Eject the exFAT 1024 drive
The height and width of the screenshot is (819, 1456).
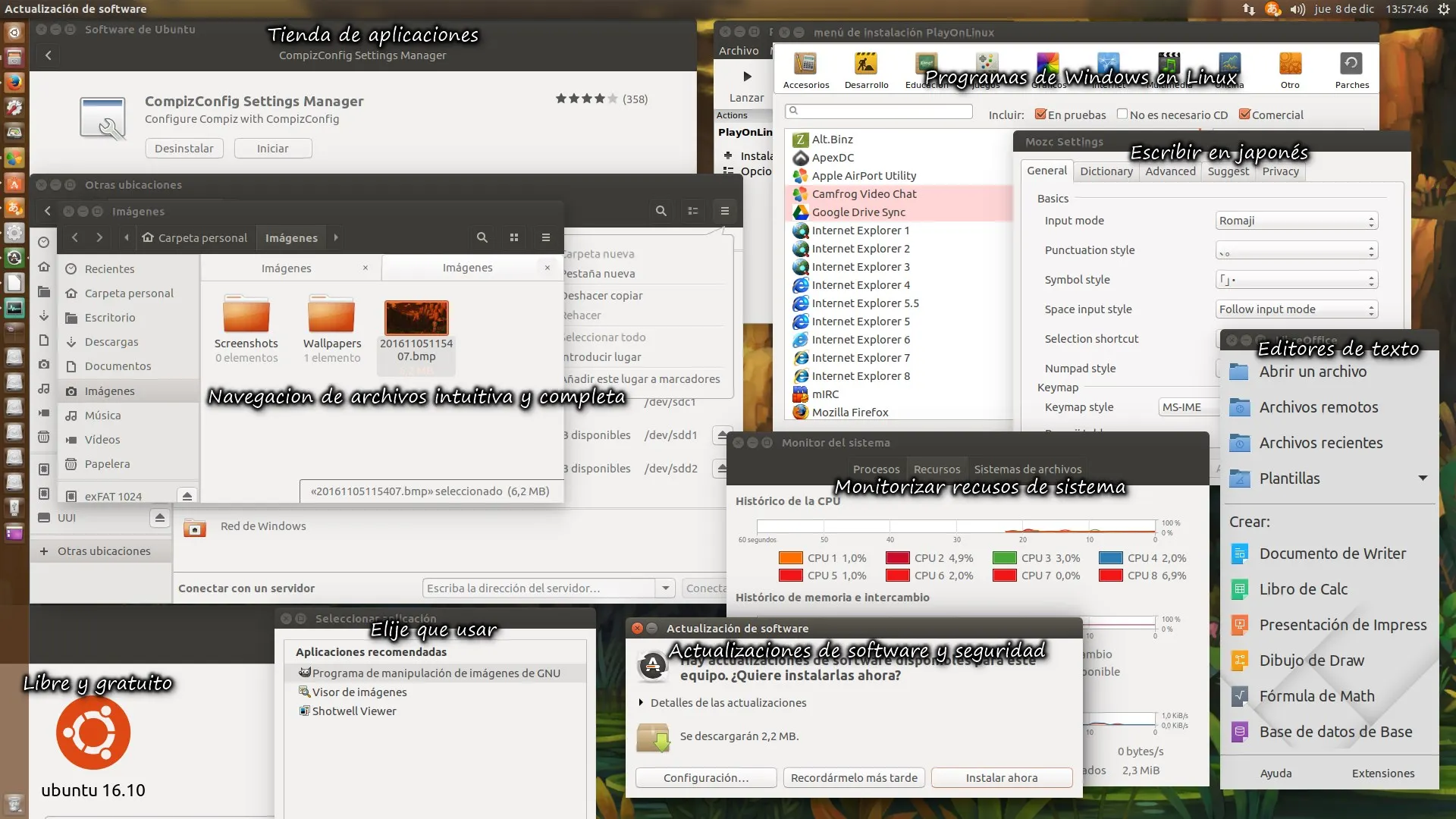187,495
